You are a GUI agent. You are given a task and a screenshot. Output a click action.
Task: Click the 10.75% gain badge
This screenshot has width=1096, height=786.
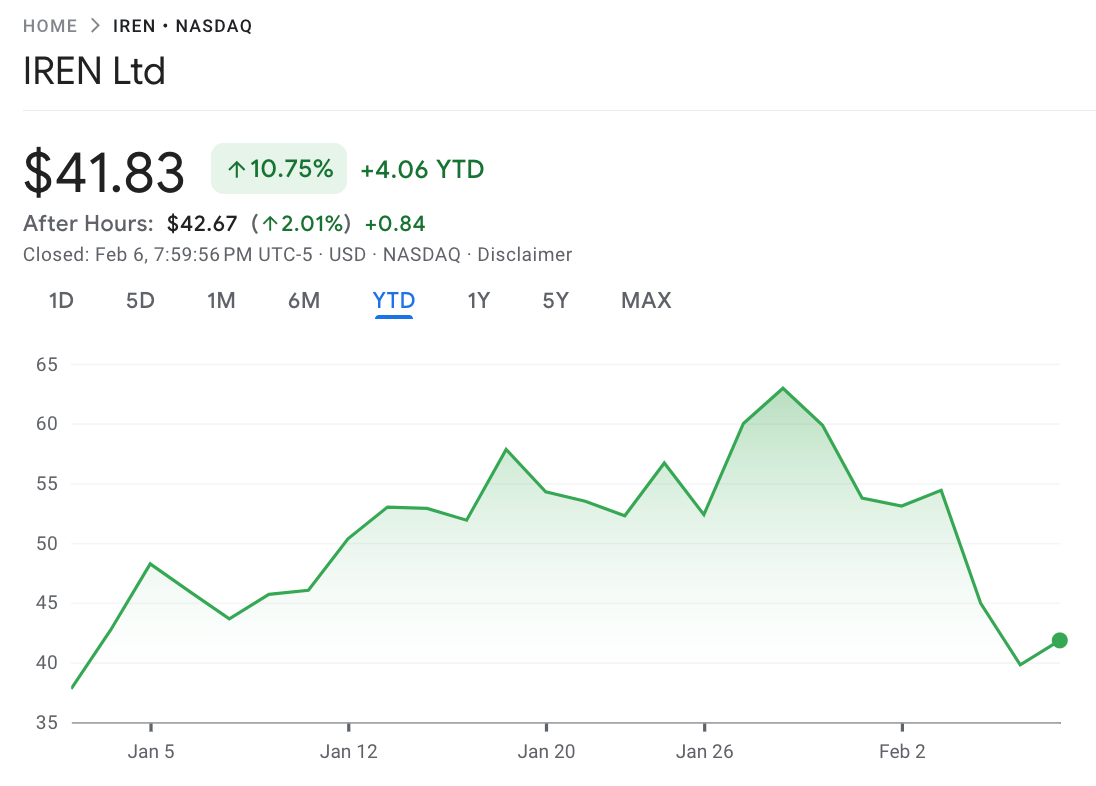[279, 169]
